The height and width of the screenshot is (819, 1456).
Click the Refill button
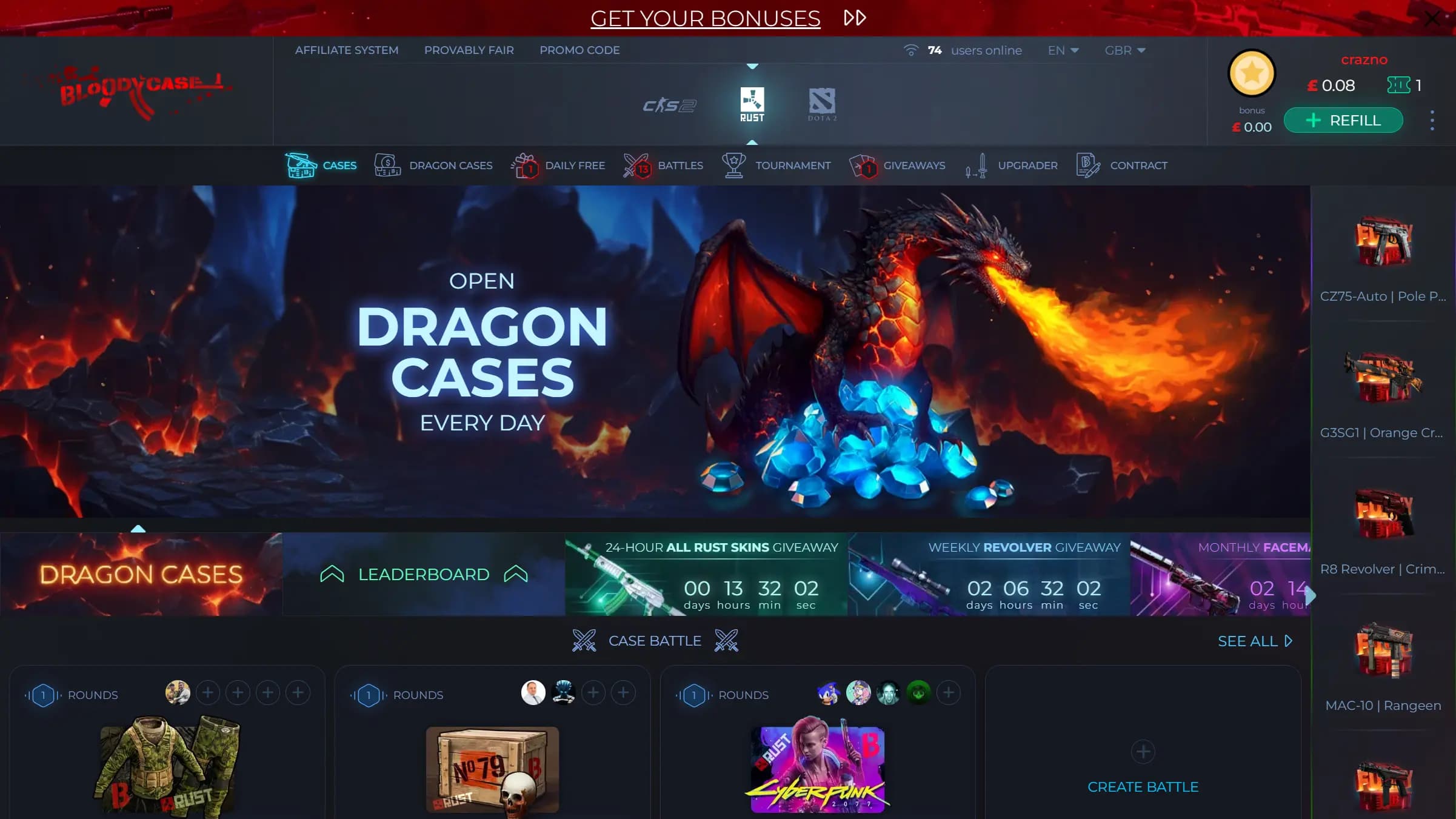pos(1343,120)
